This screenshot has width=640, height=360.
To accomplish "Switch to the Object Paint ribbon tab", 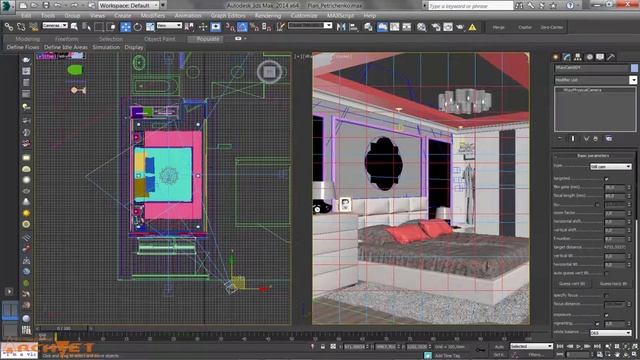I will [160, 39].
